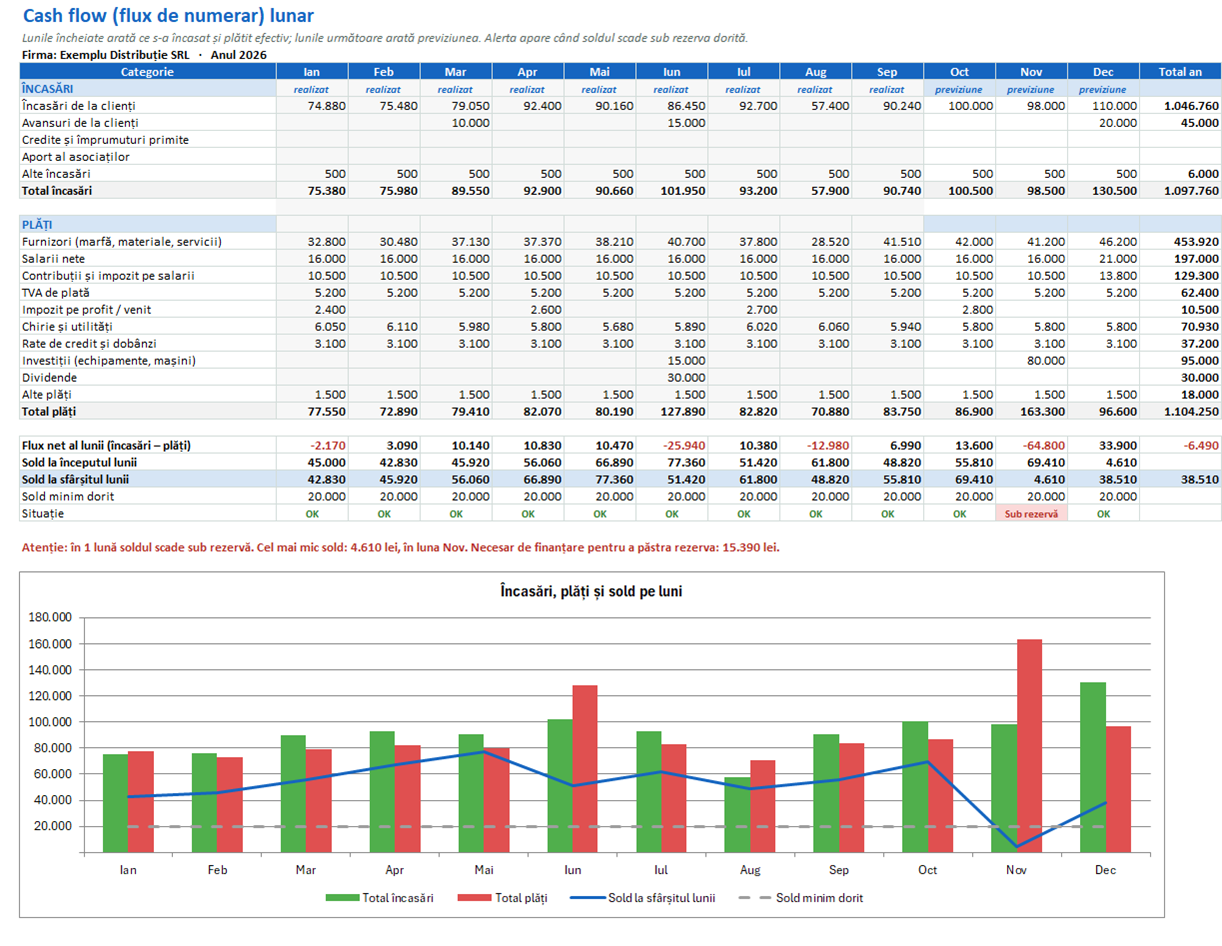Click the "Sold la începutul lunii" row label
Image resolution: width=1222 pixels, height=946 pixels.
[x=79, y=462]
